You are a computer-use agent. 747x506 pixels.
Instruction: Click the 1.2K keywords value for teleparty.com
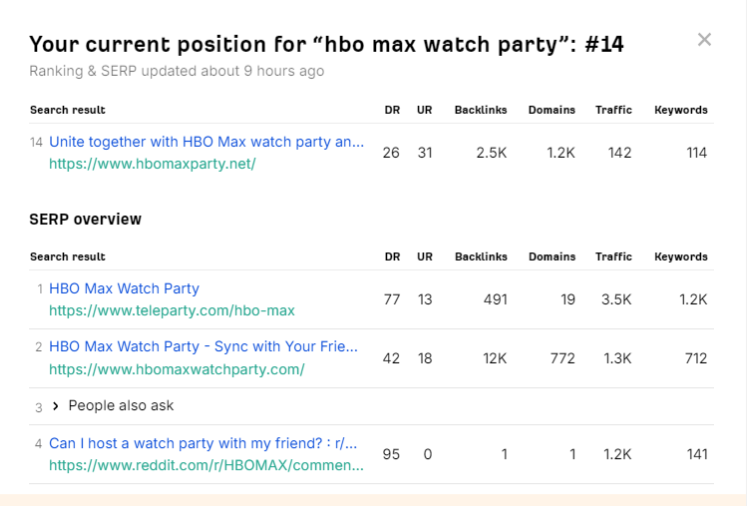click(693, 299)
